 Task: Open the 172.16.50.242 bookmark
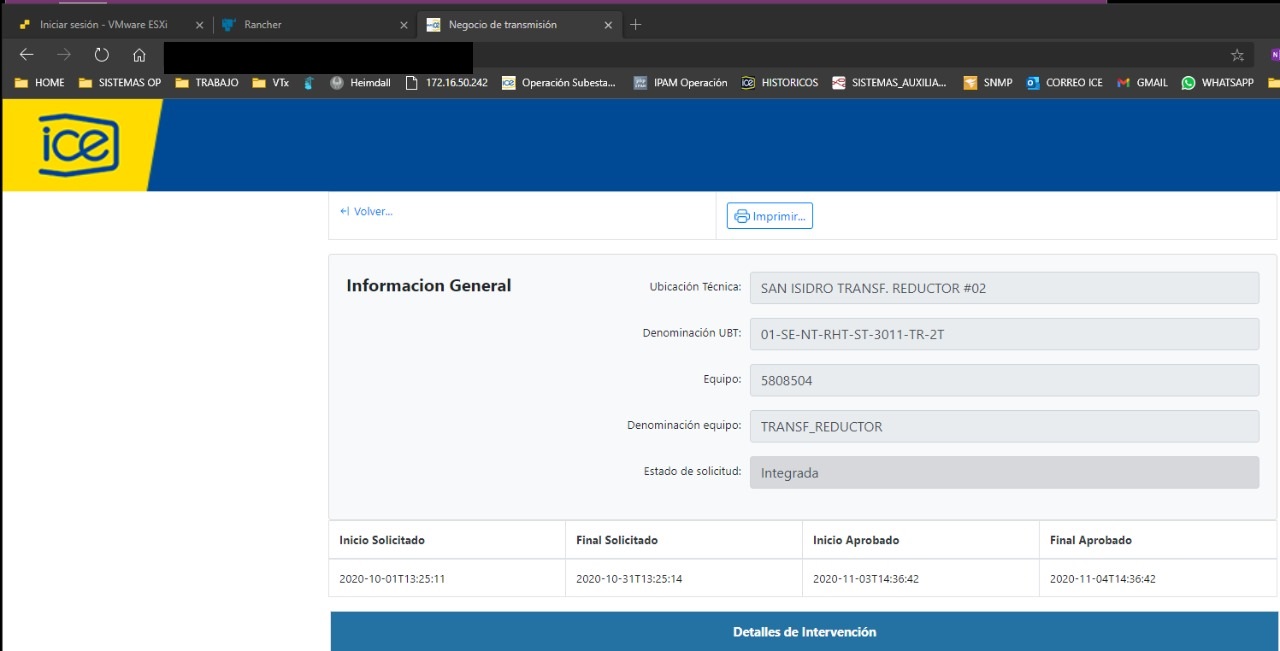[x=447, y=83]
